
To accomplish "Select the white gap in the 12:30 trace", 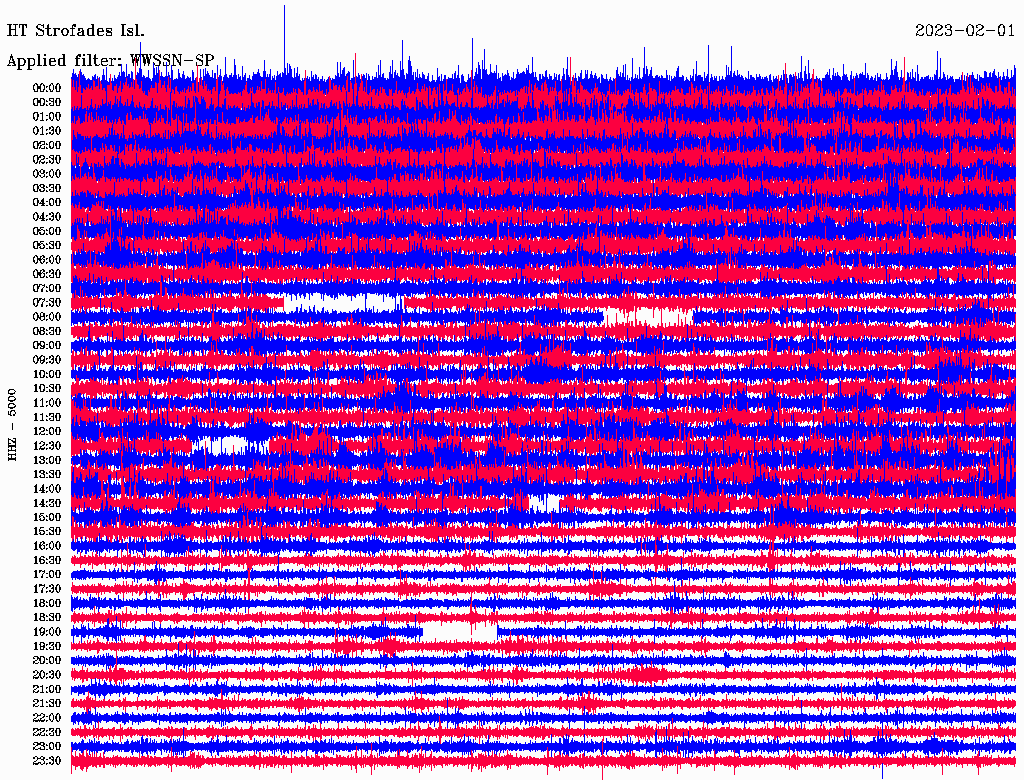I will tap(220, 444).
